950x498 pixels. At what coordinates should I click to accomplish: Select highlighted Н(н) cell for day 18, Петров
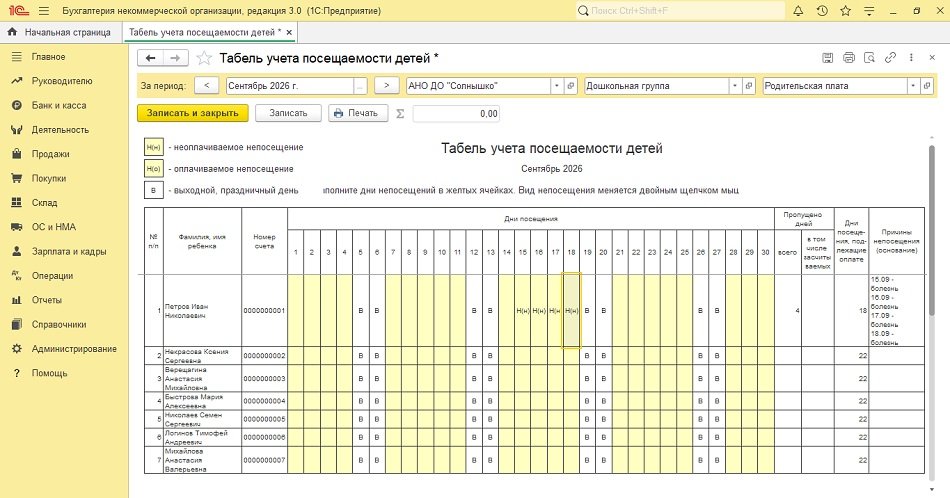click(571, 311)
